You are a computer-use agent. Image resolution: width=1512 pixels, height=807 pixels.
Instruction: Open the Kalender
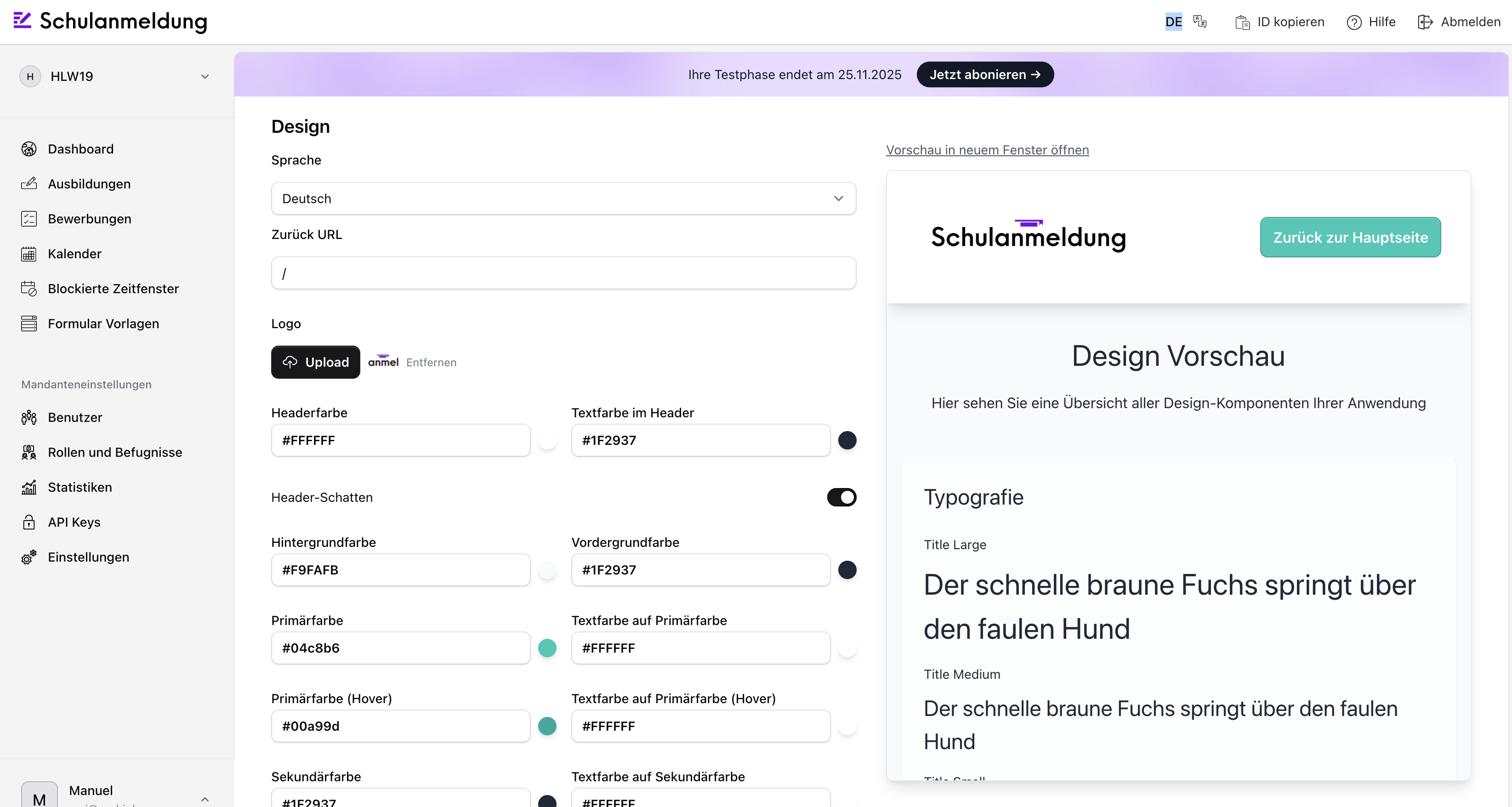pos(74,254)
